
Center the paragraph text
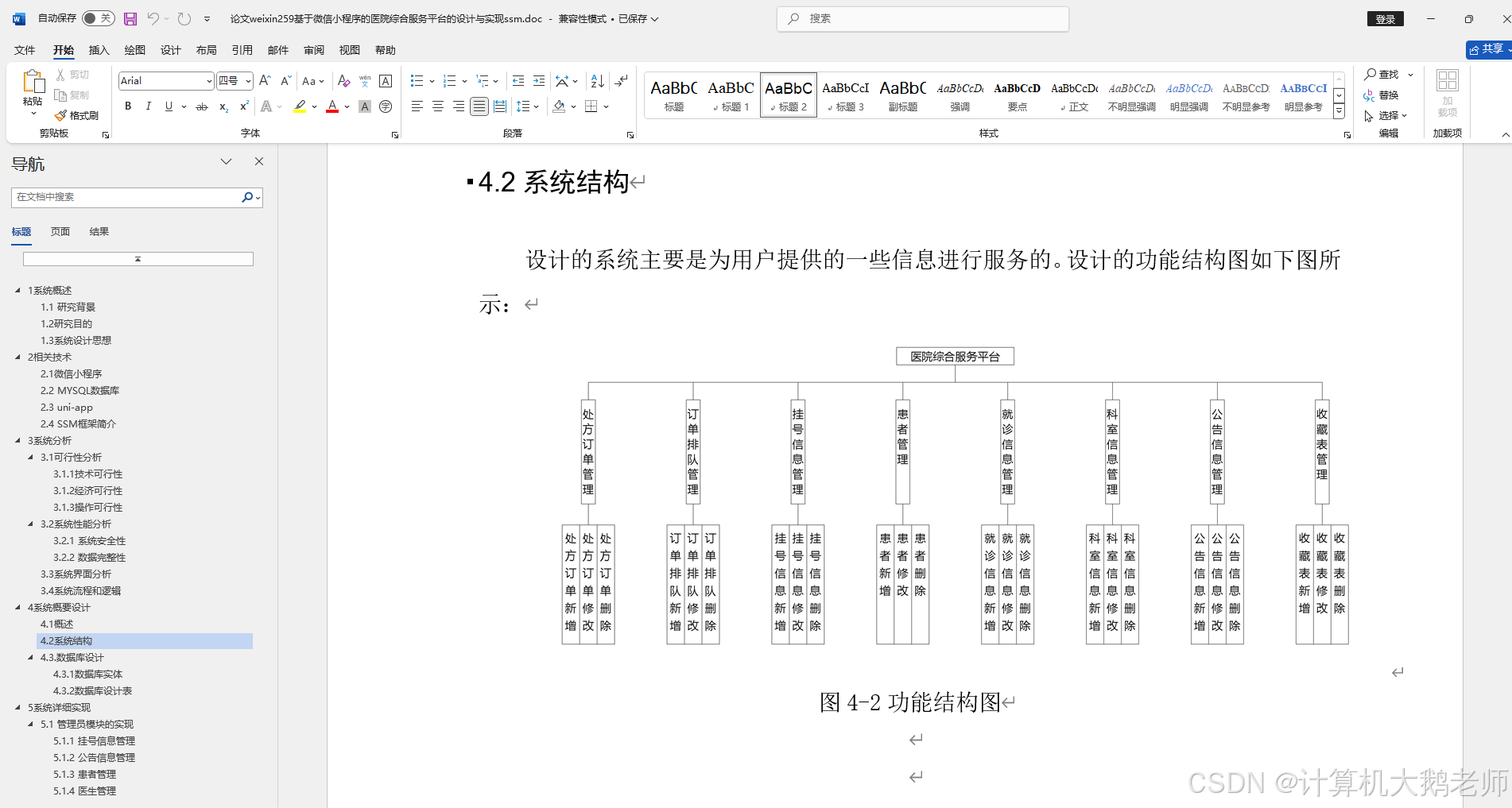[437, 106]
